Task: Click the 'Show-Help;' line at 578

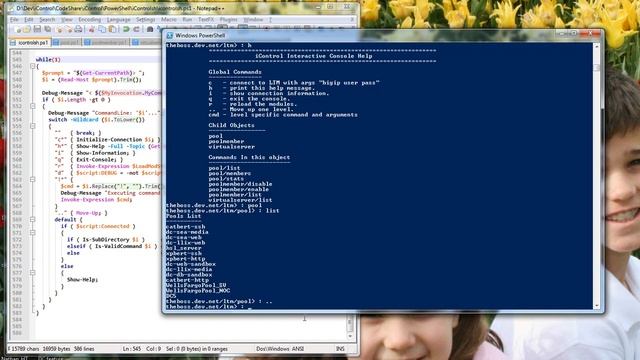Action: [82, 280]
